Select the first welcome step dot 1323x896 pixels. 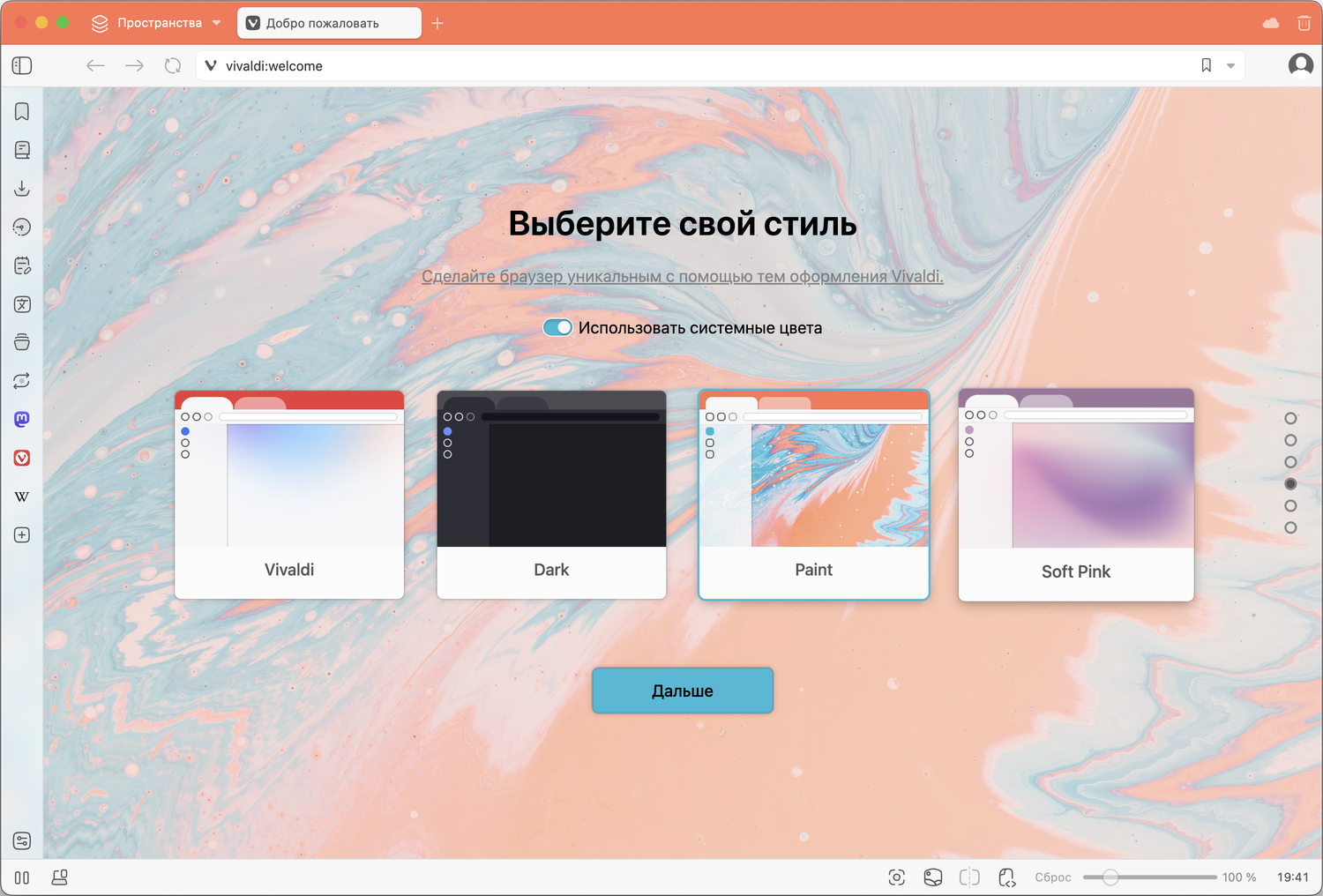pos(1290,419)
